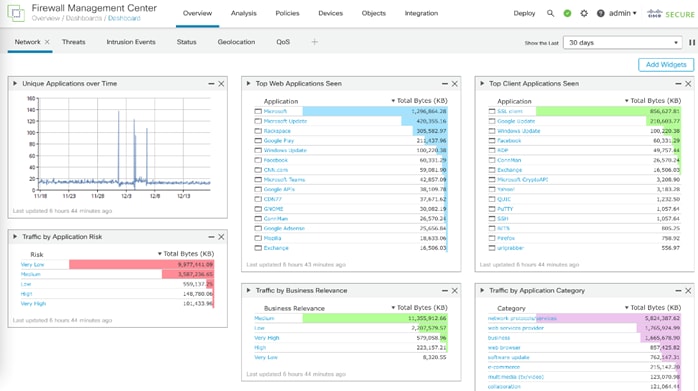Open the Dashboard breadcrumb link

[124, 18]
